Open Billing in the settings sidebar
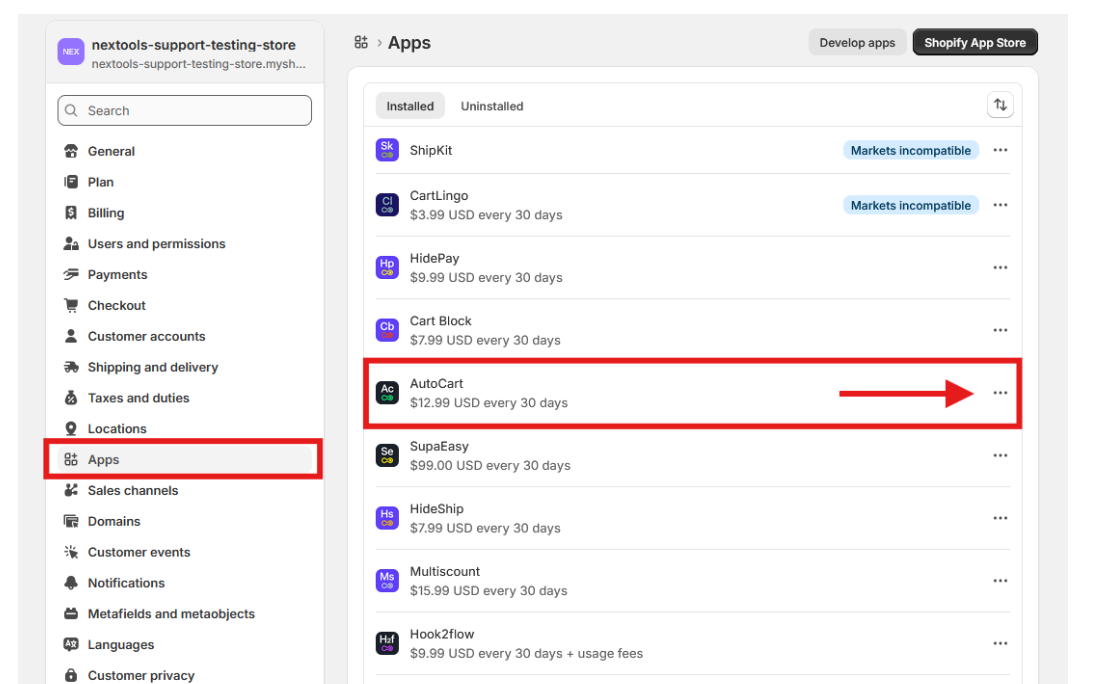Image resolution: width=1102 pixels, height=684 pixels. click(x=106, y=213)
